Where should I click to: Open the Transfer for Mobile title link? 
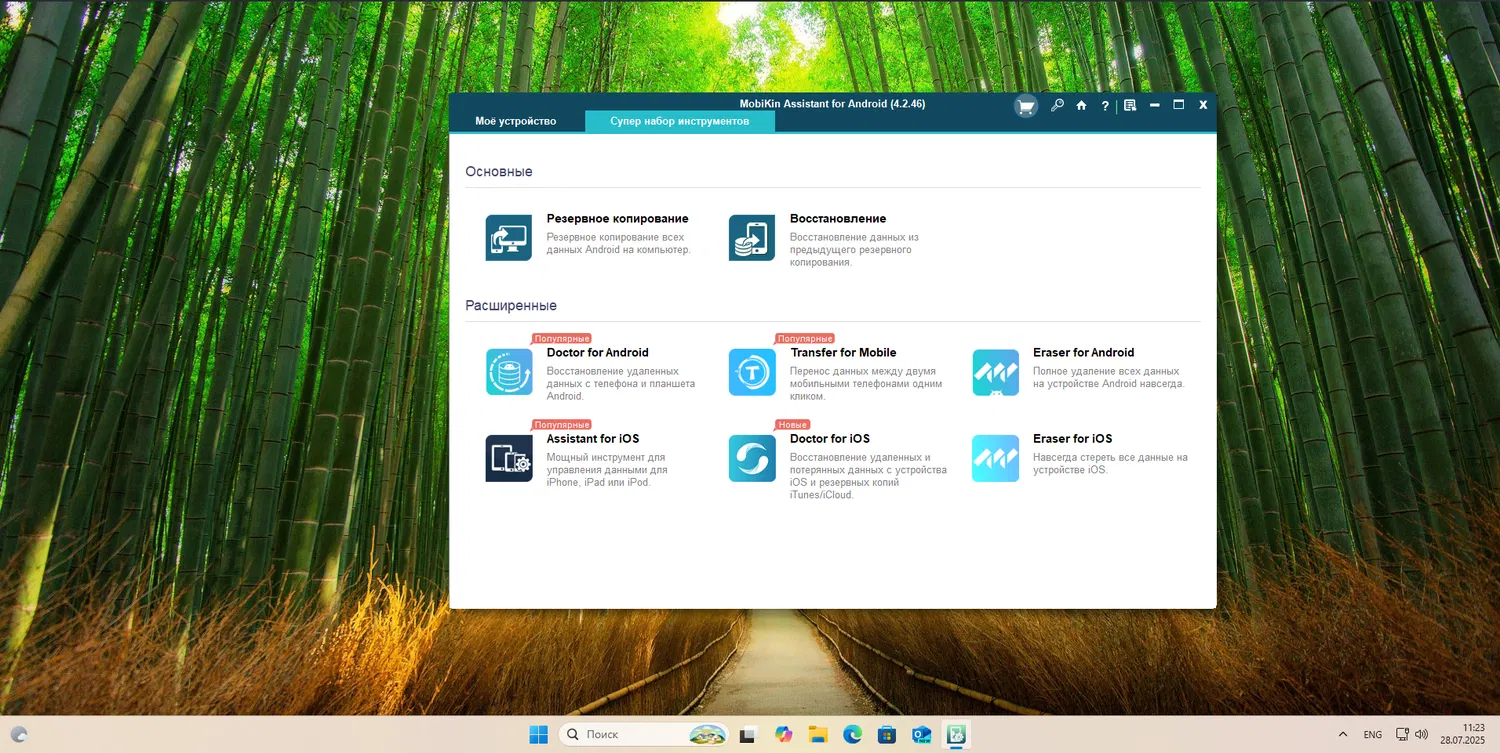843,353
